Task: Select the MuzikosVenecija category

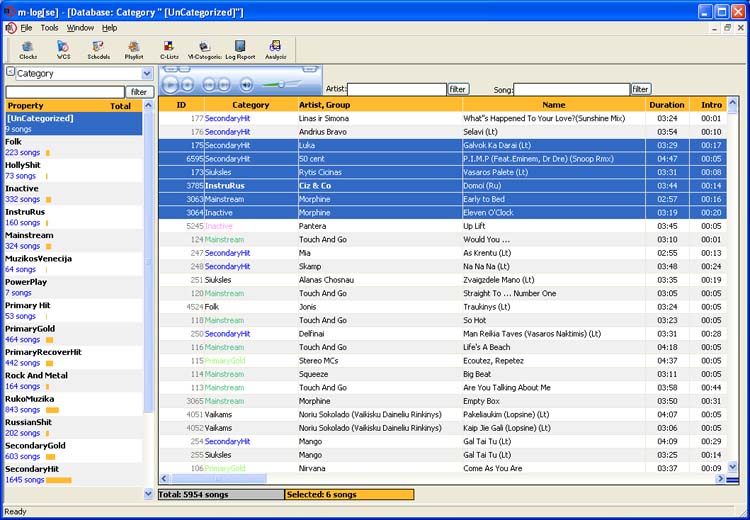Action: pyautogui.click(x=74, y=264)
